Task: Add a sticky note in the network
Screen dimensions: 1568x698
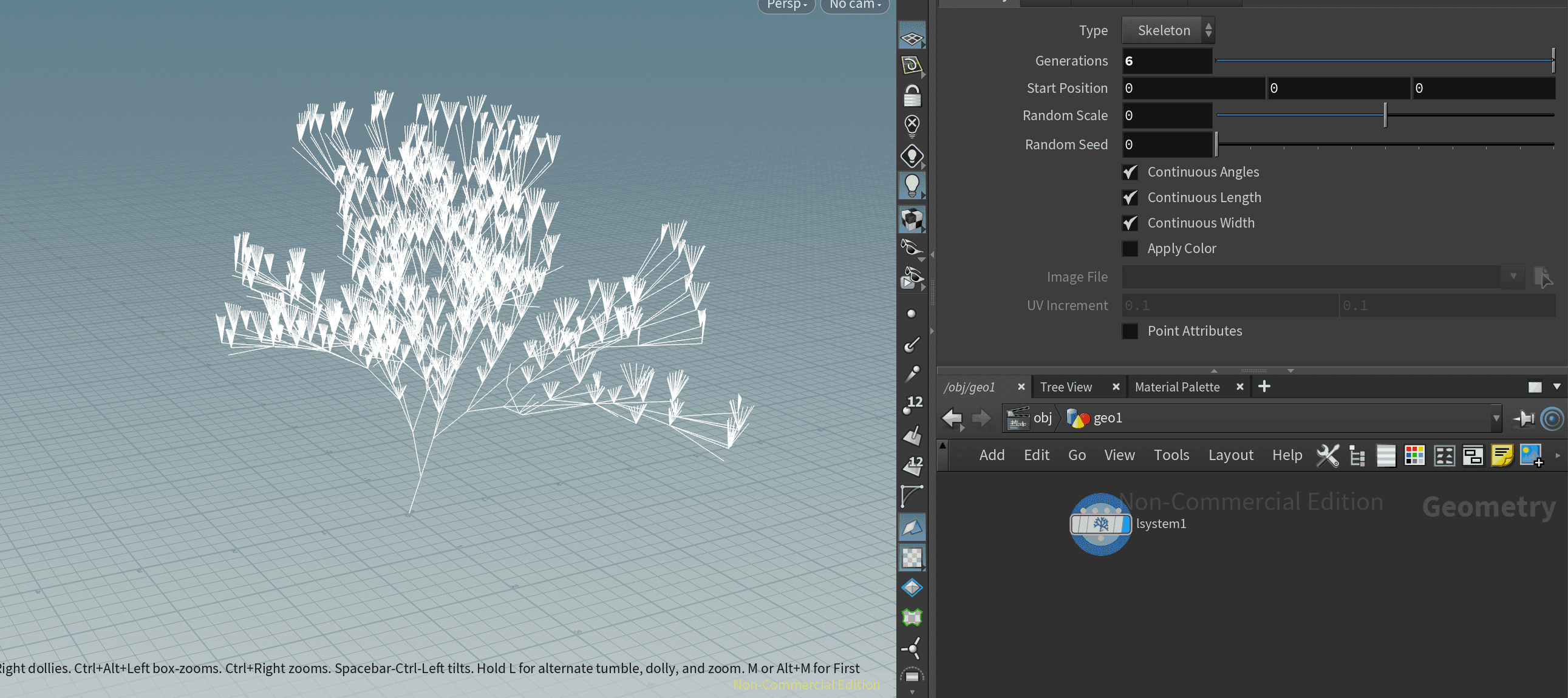Action: coord(1502,455)
